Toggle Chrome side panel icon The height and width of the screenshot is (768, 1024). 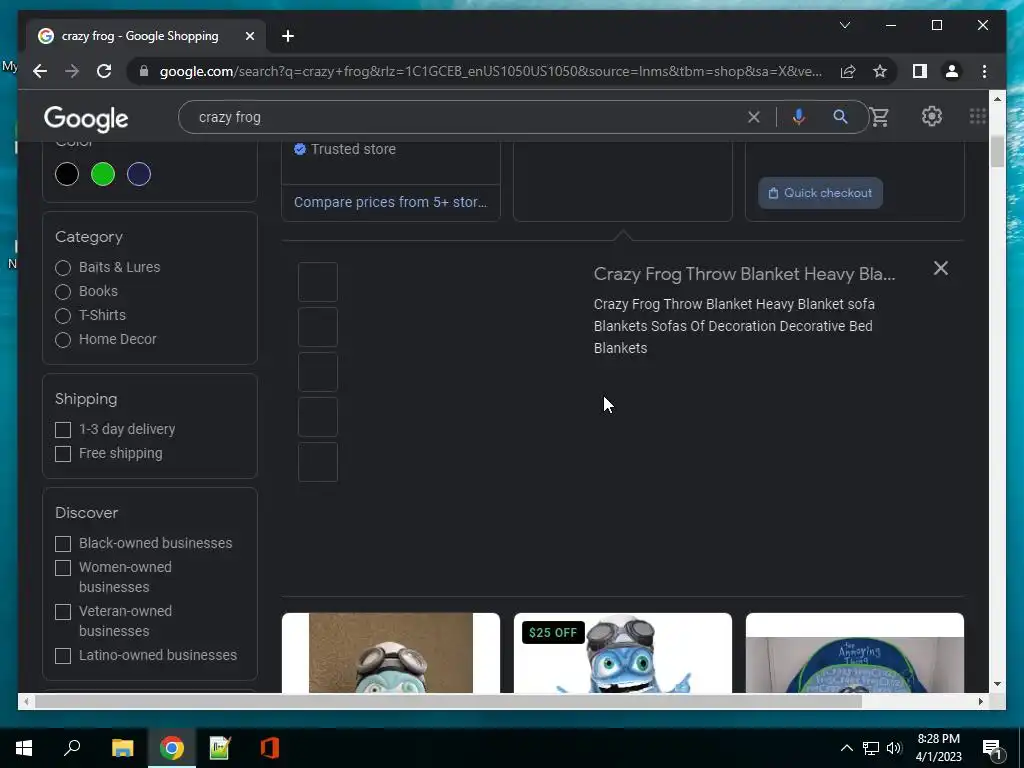[x=920, y=71]
